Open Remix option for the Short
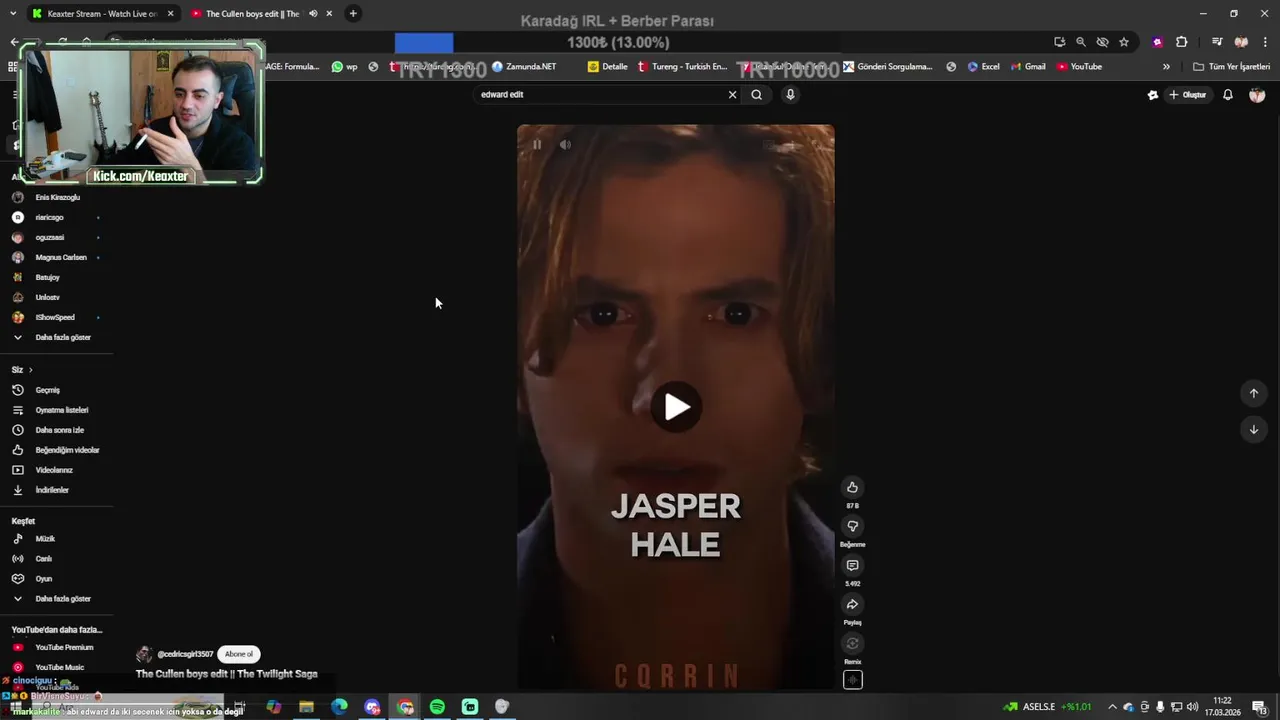The width and height of the screenshot is (1280, 720). [852, 643]
